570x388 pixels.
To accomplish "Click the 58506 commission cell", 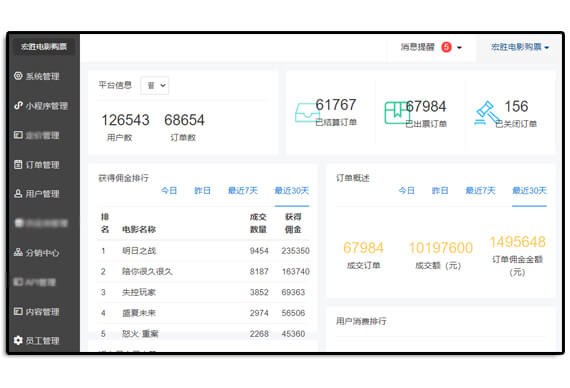I will coord(293,313).
